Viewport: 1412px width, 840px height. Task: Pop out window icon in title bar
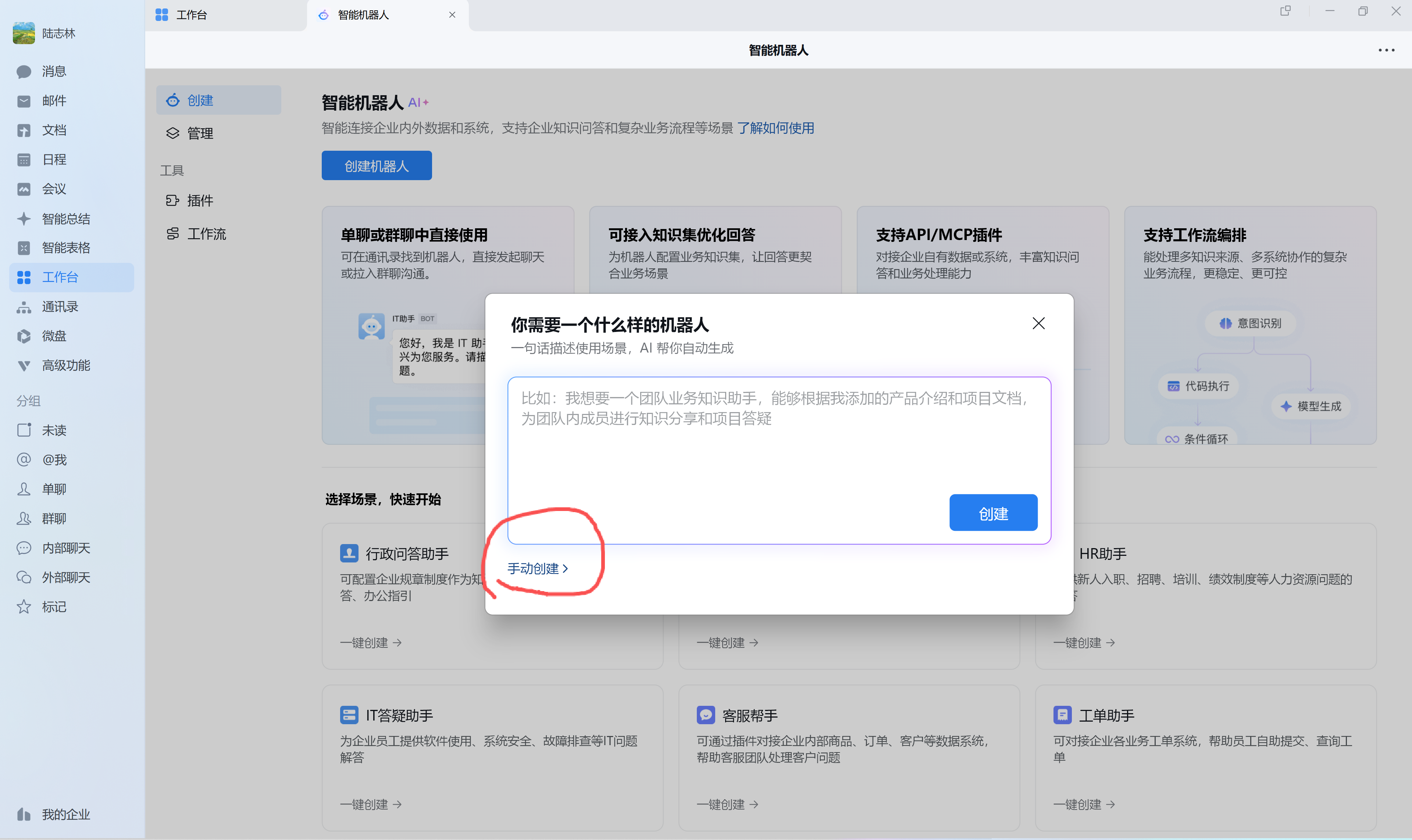(1286, 11)
